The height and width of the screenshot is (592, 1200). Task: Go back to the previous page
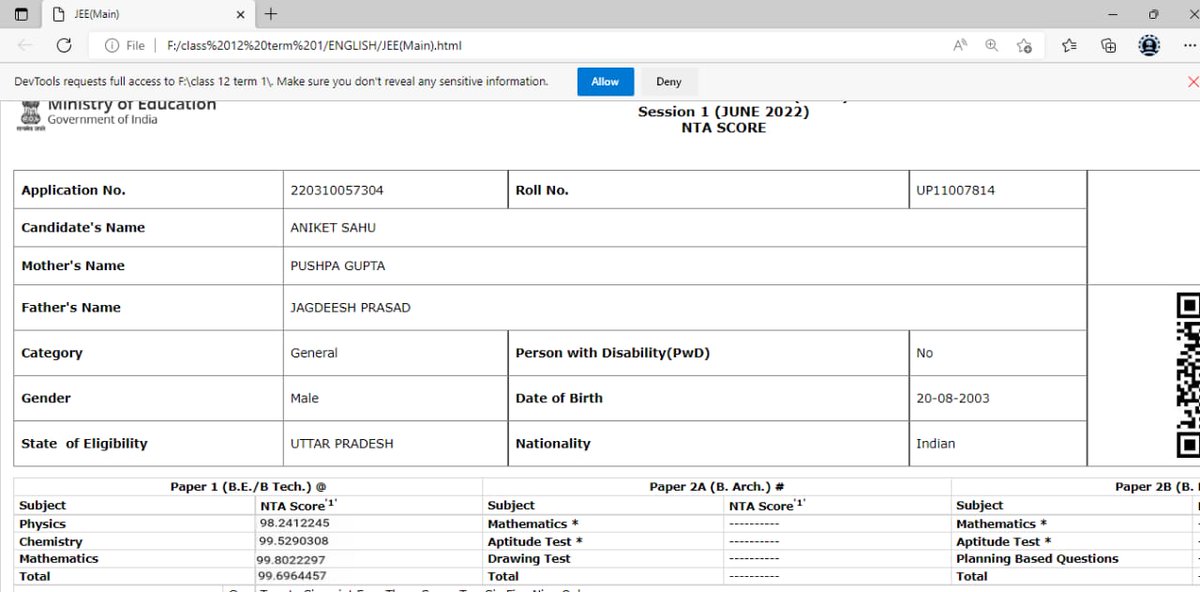click(25, 45)
